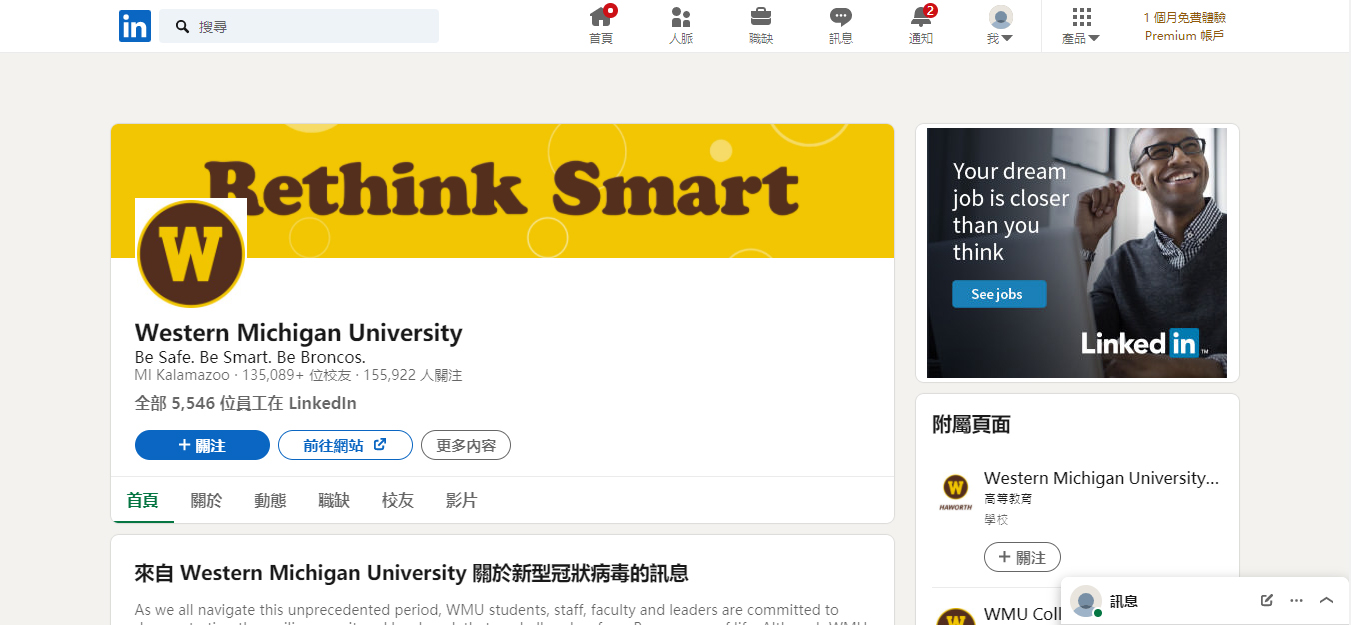Click the 附屬頁面 heading text
Image resolution: width=1351 pixels, height=625 pixels.
pos(971,424)
